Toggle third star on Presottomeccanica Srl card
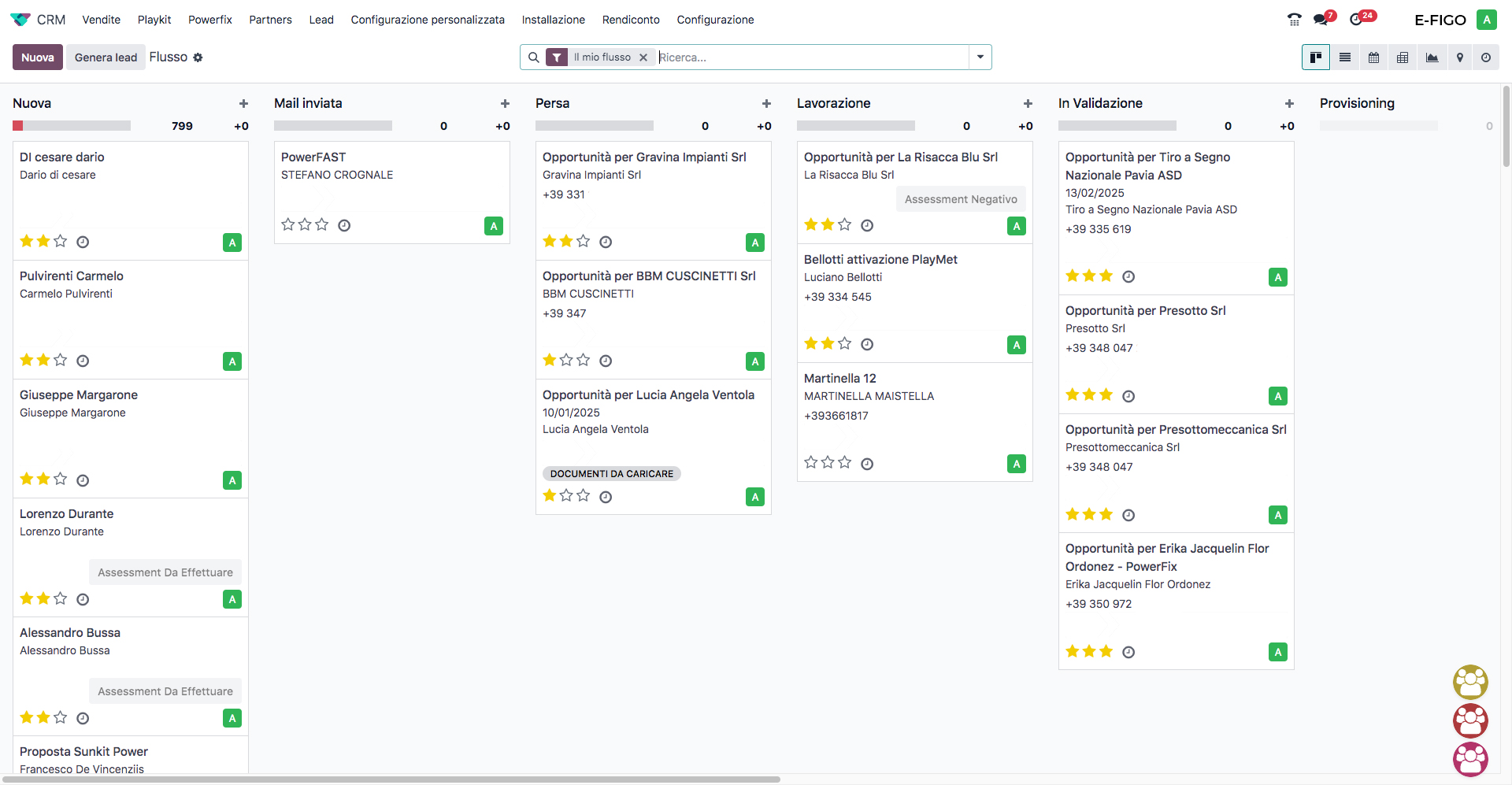Image resolution: width=1512 pixels, height=785 pixels. click(x=1106, y=514)
